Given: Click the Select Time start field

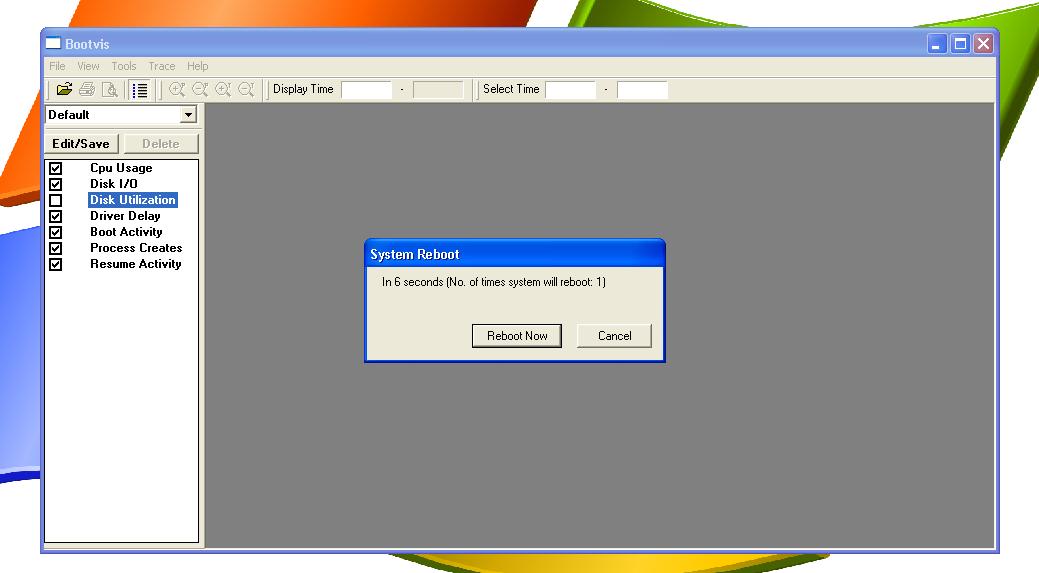Looking at the screenshot, I should [x=571, y=89].
